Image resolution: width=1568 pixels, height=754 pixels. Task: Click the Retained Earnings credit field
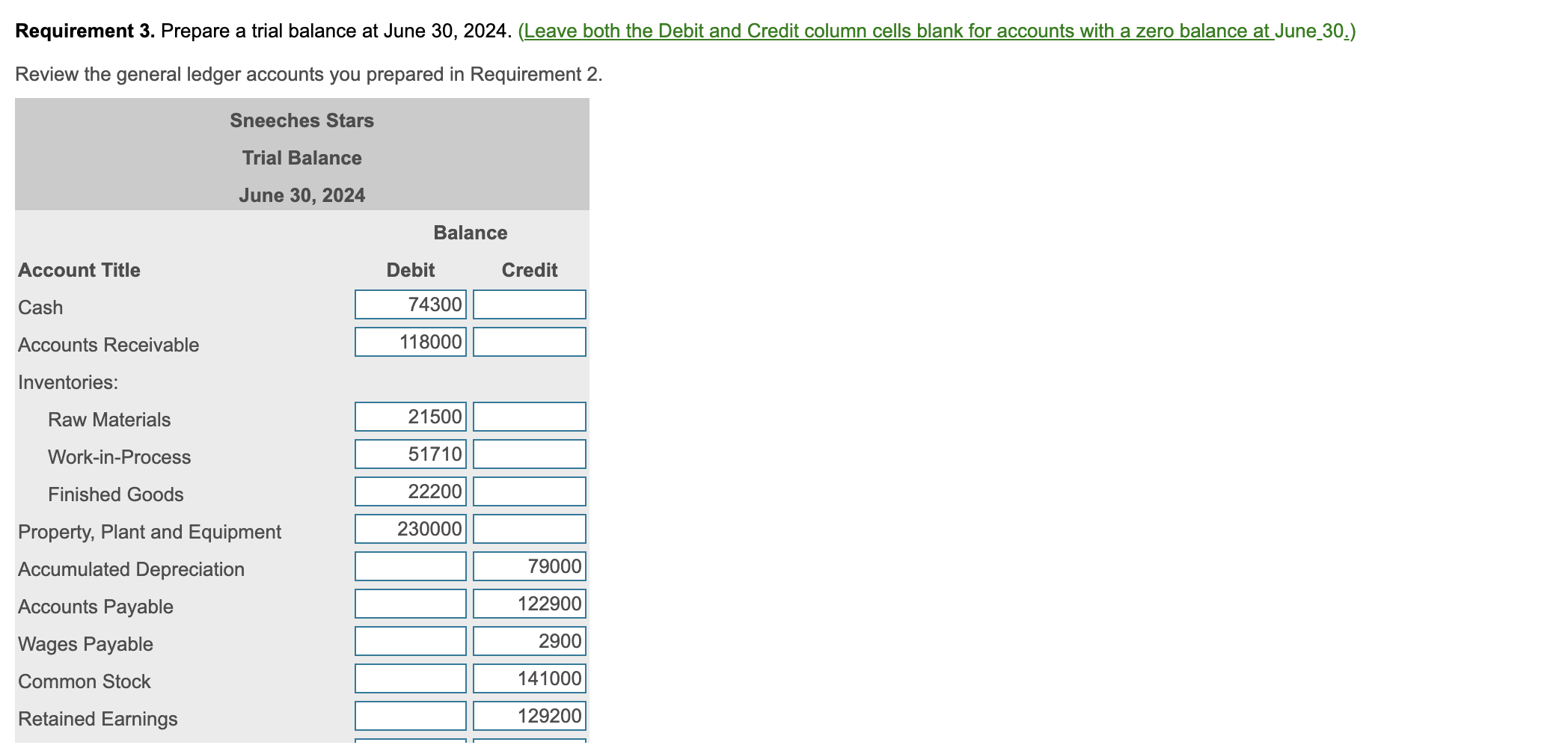[530, 716]
